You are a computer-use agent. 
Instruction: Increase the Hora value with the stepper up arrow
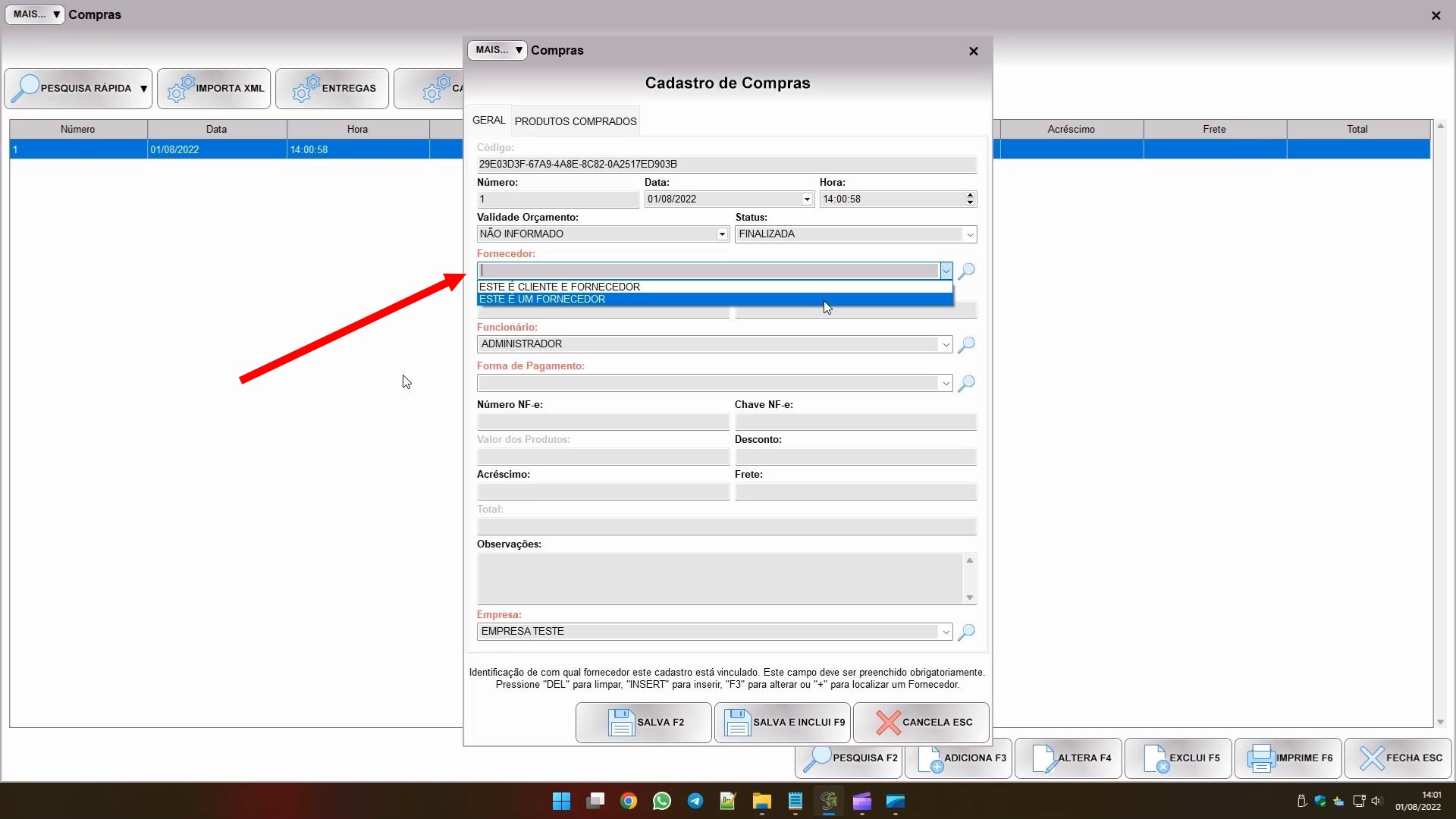tap(970, 196)
